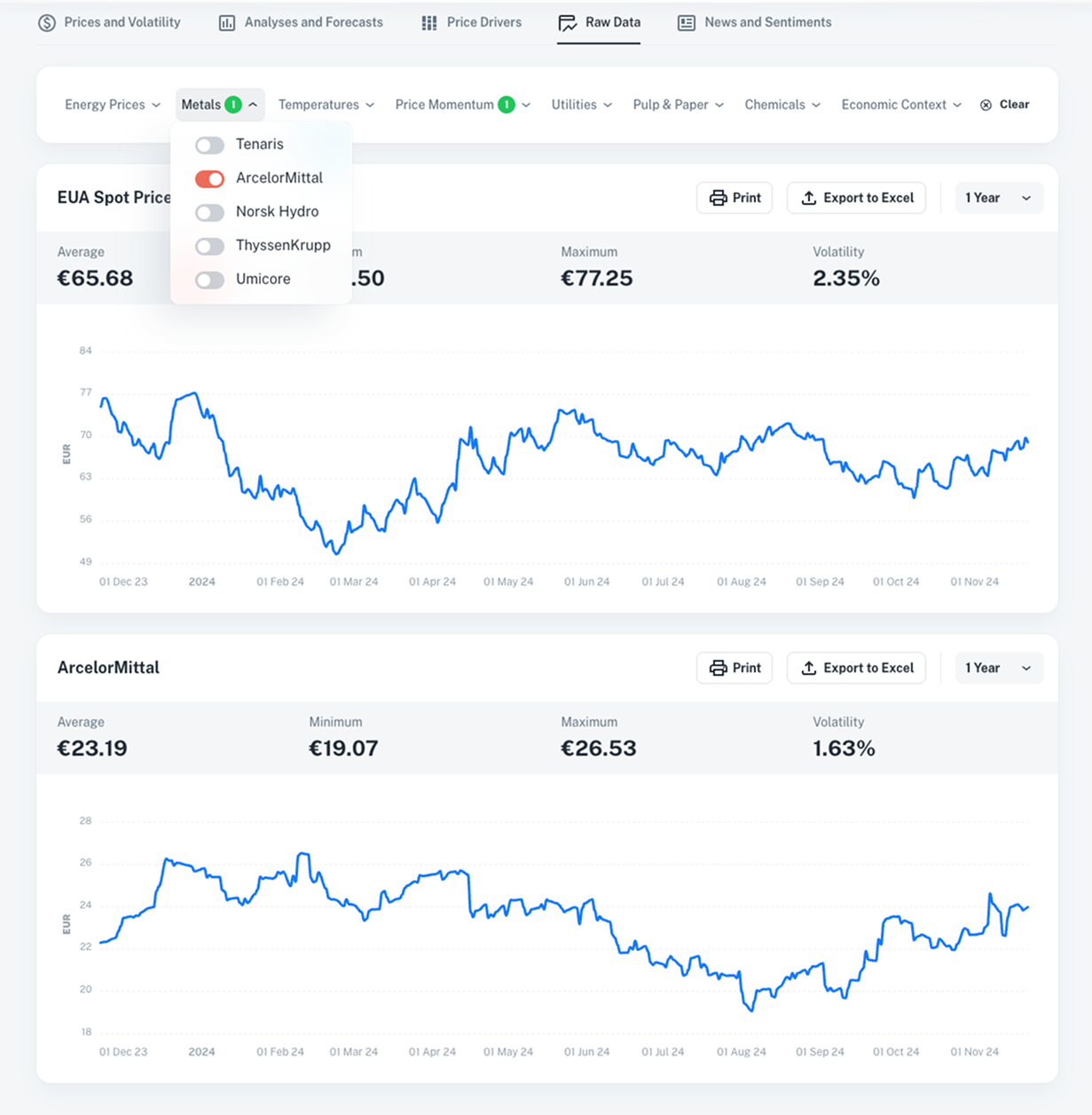Enable the Tenaris toggle
Image resolution: width=1092 pixels, height=1115 pixels.
[210, 145]
